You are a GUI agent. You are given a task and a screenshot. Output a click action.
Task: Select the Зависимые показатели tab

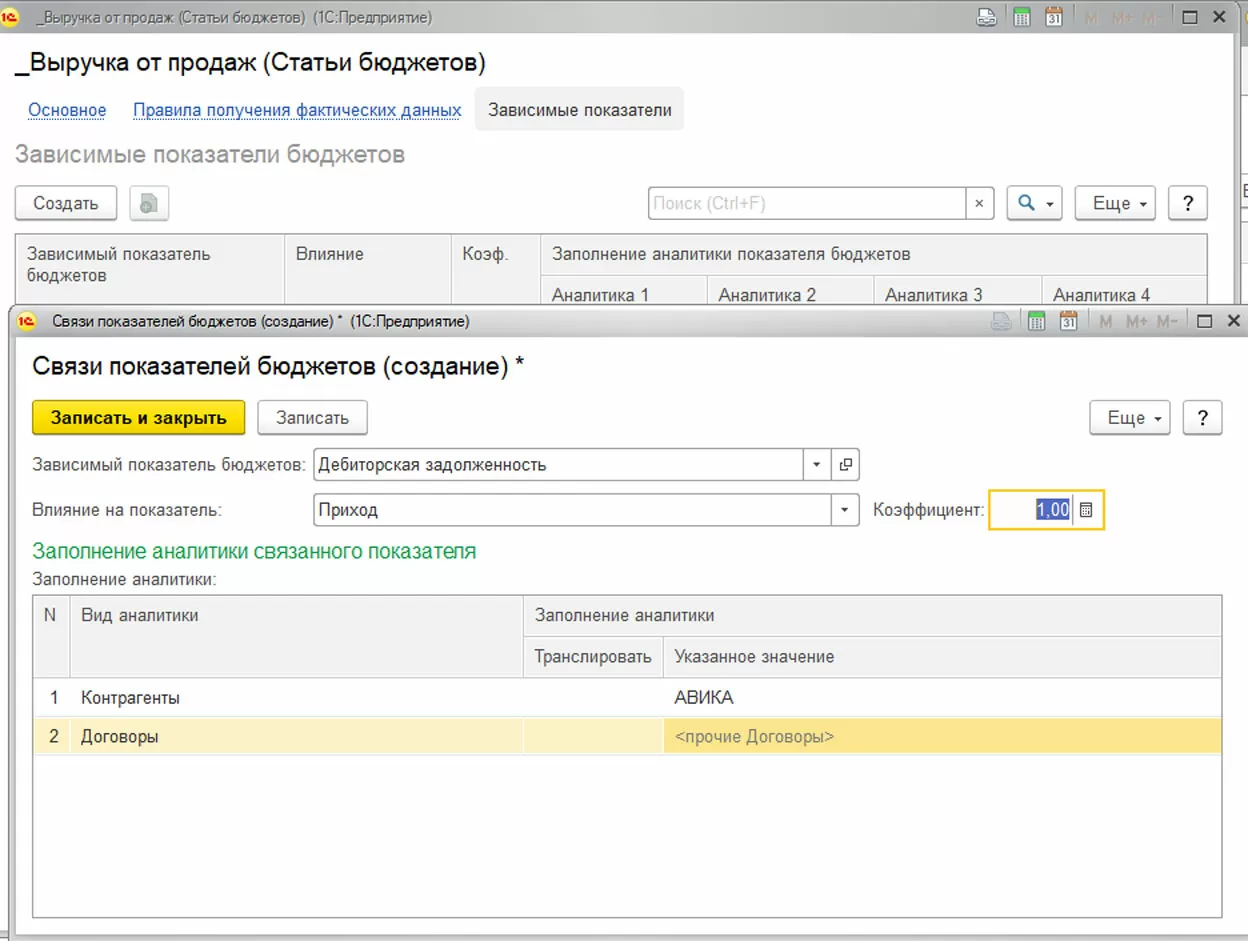click(580, 110)
